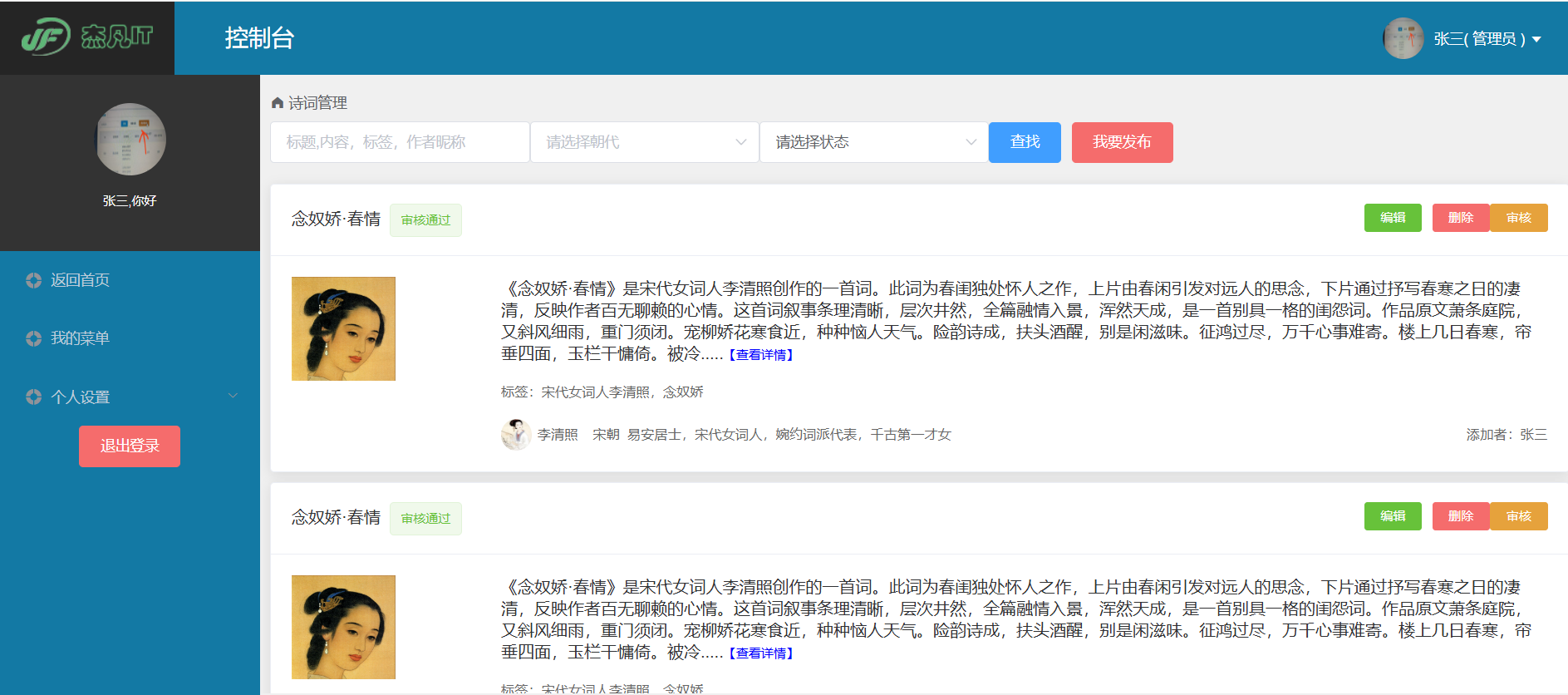
Task: Click first card tags line 标签：宋代女词人李清照
Action: pyautogui.click(x=602, y=392)
